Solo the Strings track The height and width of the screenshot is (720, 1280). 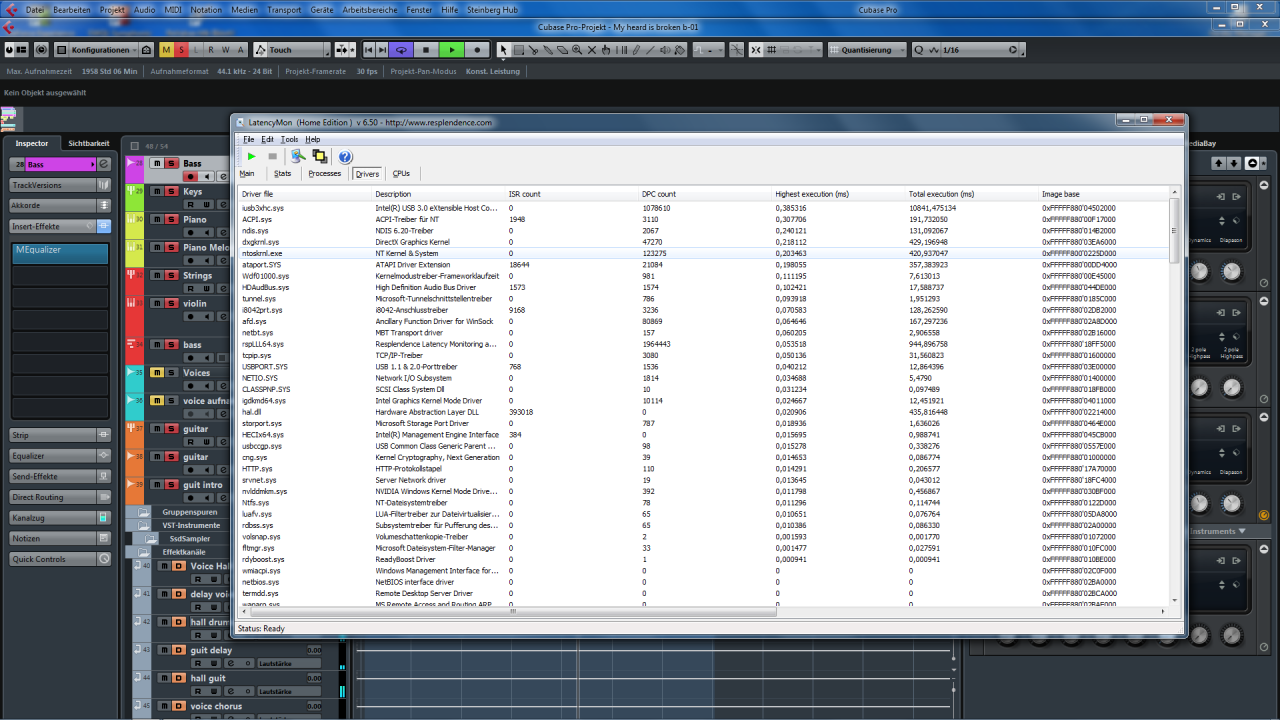[x=171, y=275]
